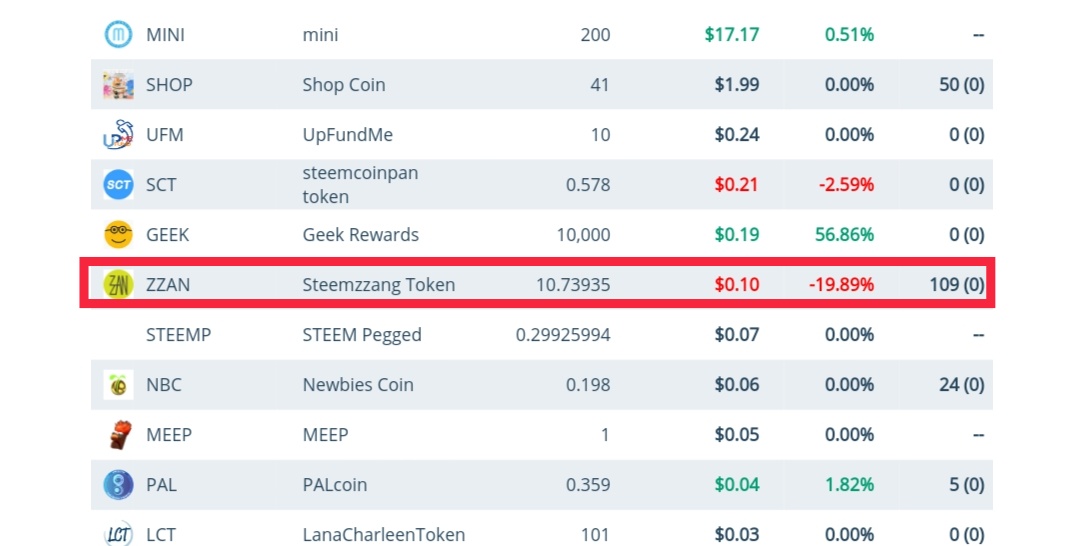Click ZZAN stake value 109 (0)

click(956, 285)
